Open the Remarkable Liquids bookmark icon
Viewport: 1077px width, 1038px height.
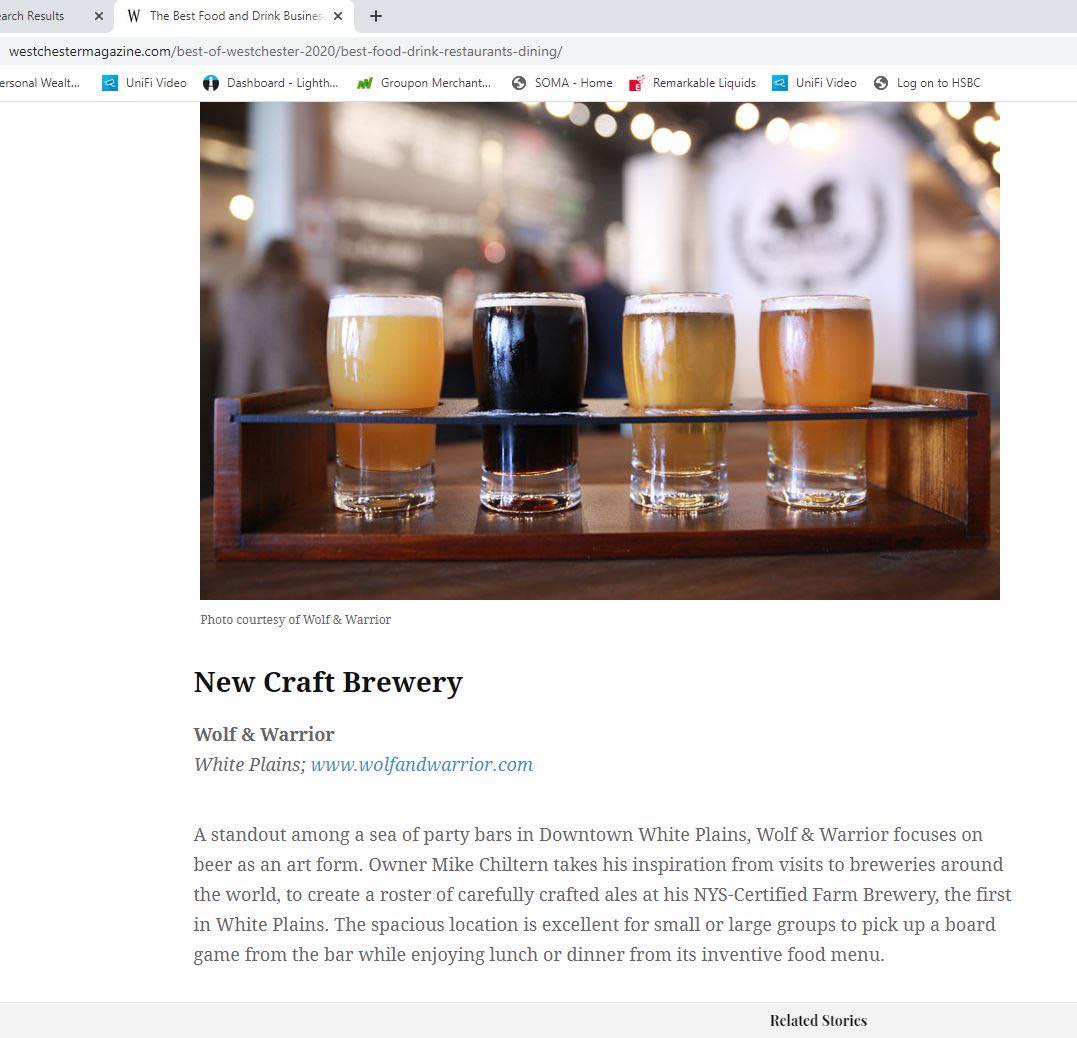(x=637, y=83)
